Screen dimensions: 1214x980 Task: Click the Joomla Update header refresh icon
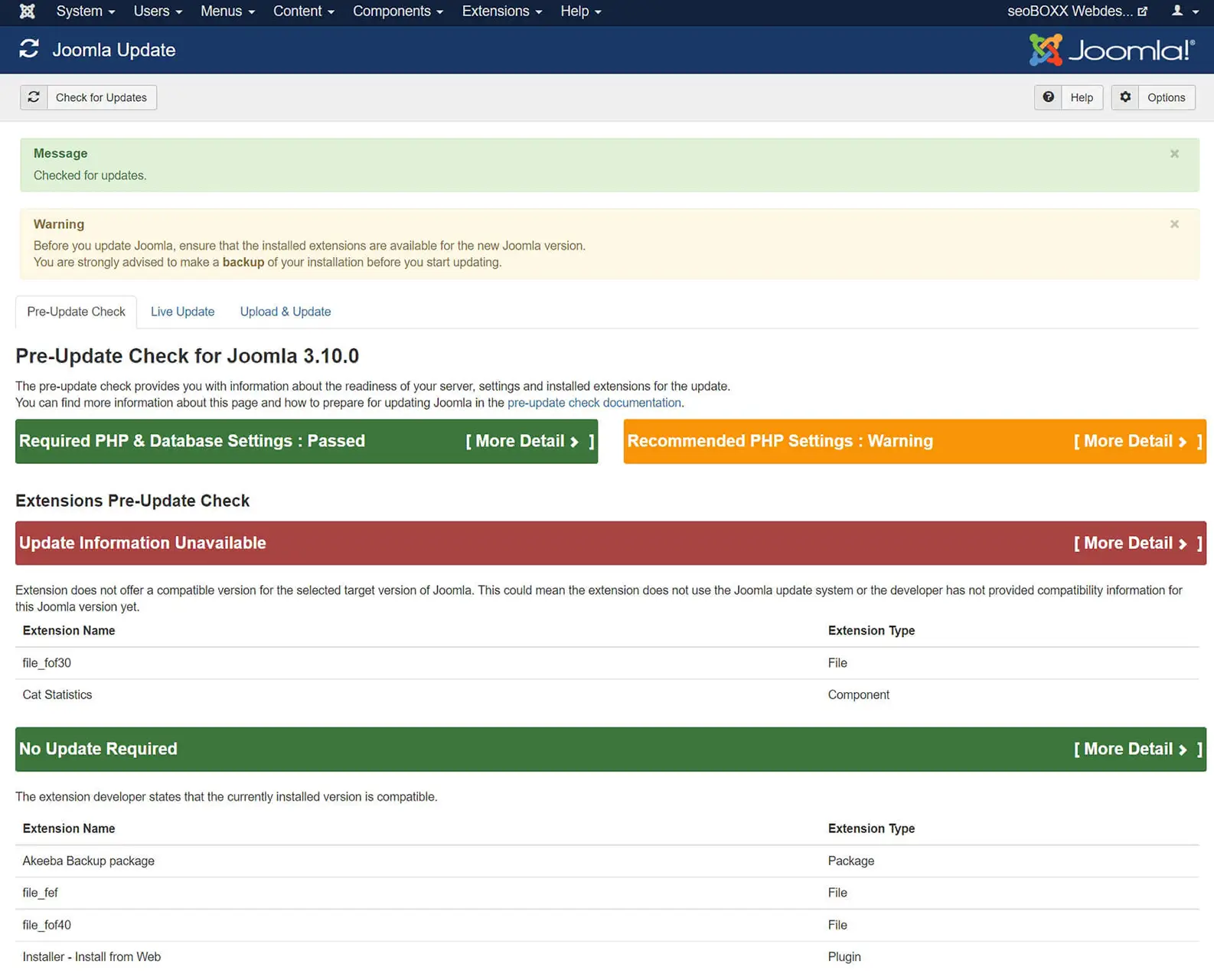[29, 50]
